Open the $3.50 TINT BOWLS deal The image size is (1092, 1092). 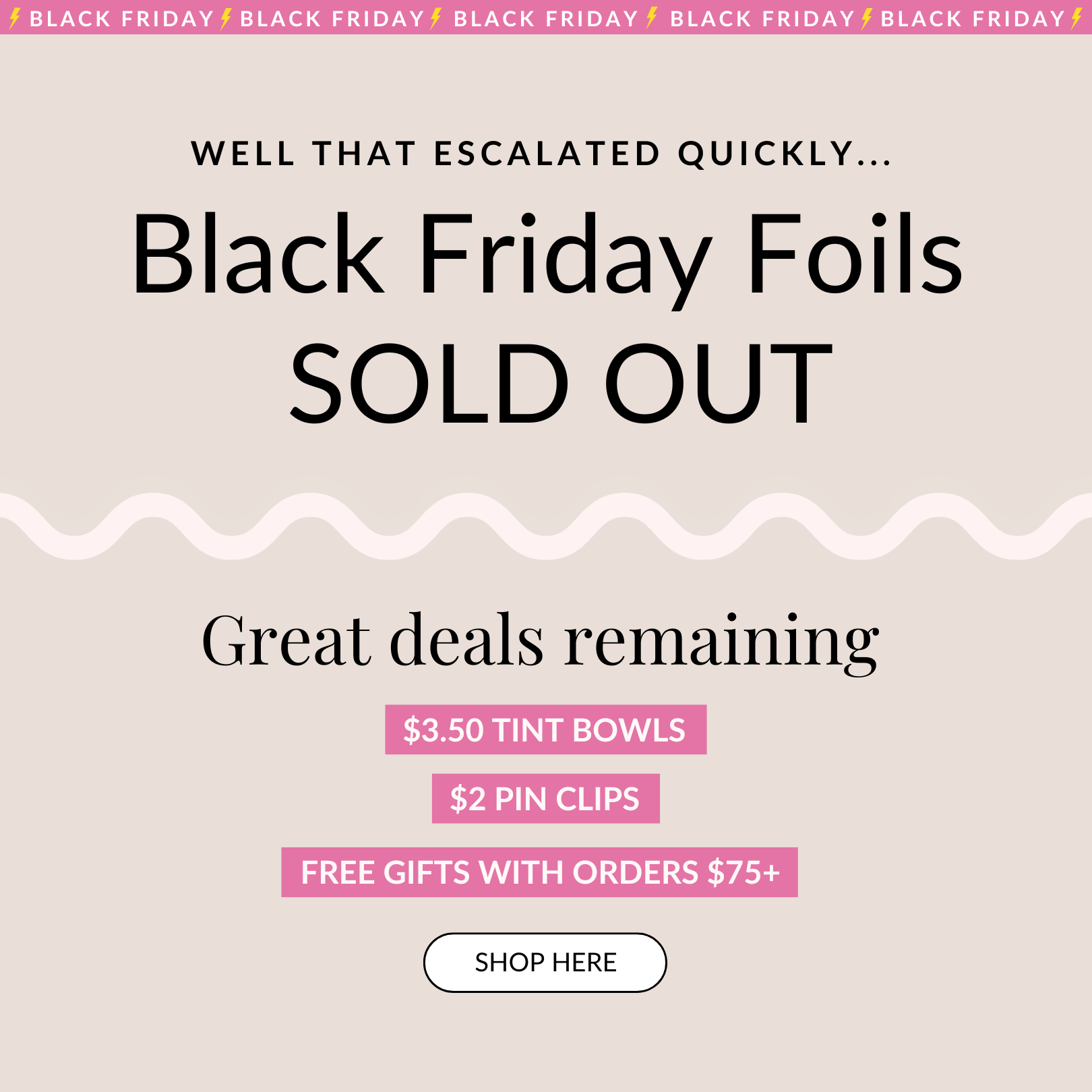[545, 730]
